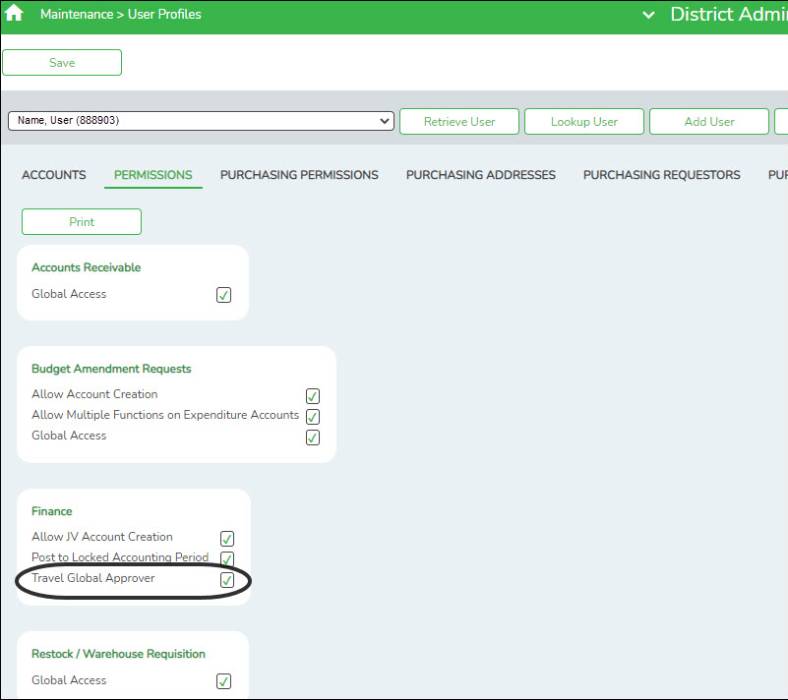Image resolution: width=788 pixels, height=700 pixels.
Task: Select the Permissions tab
Action: (x=153, y=175)
